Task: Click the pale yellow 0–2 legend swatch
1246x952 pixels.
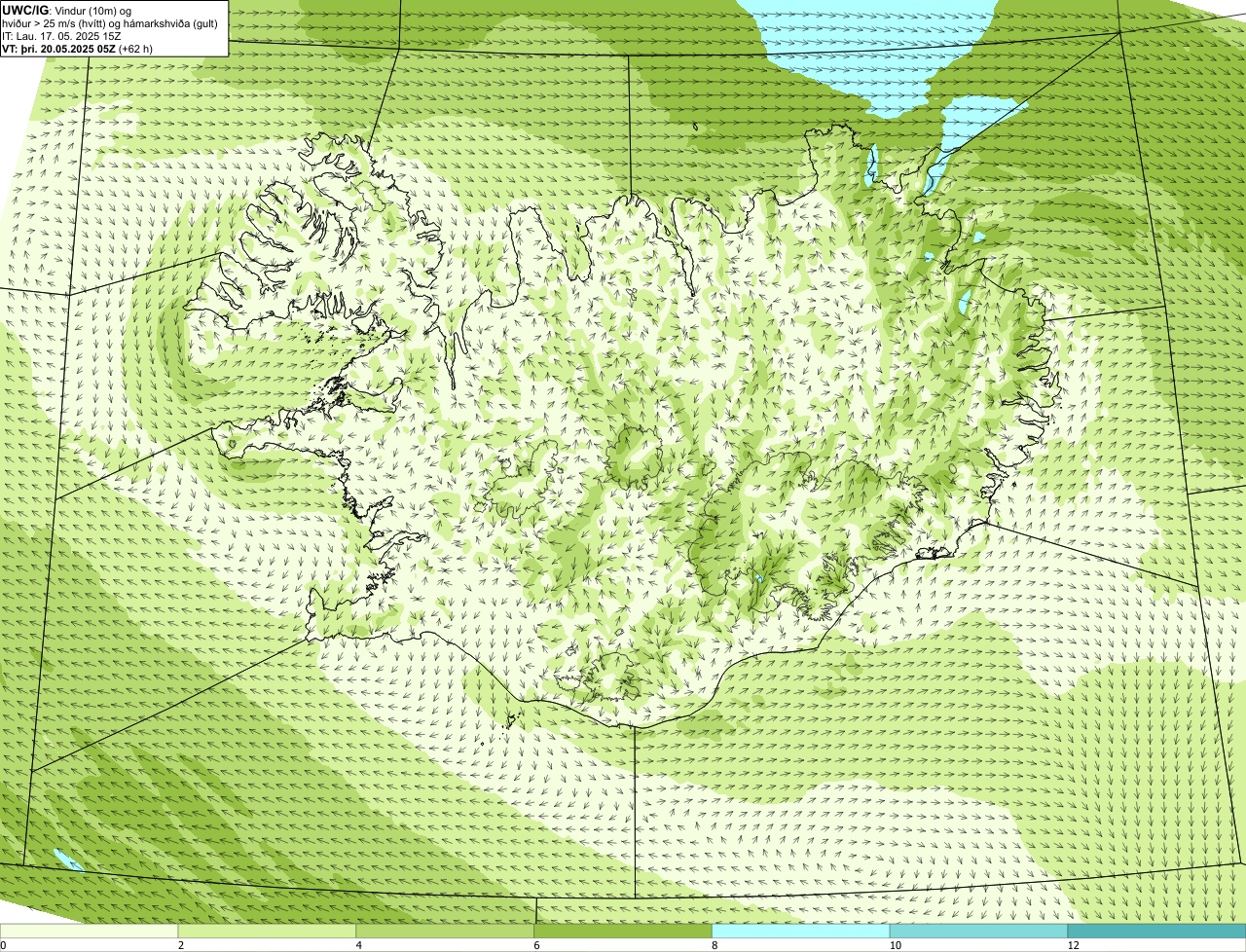Action: pyautogui.click(x=90, y=931)
